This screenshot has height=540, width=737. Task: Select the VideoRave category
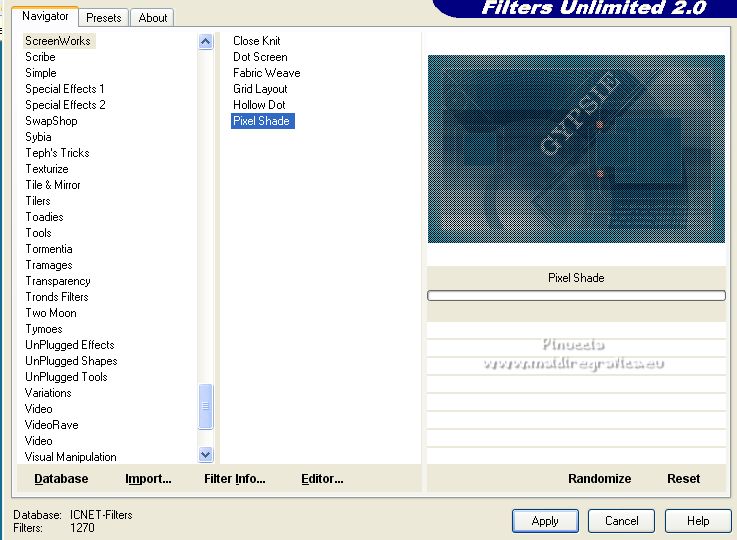[x=52, y=424]
